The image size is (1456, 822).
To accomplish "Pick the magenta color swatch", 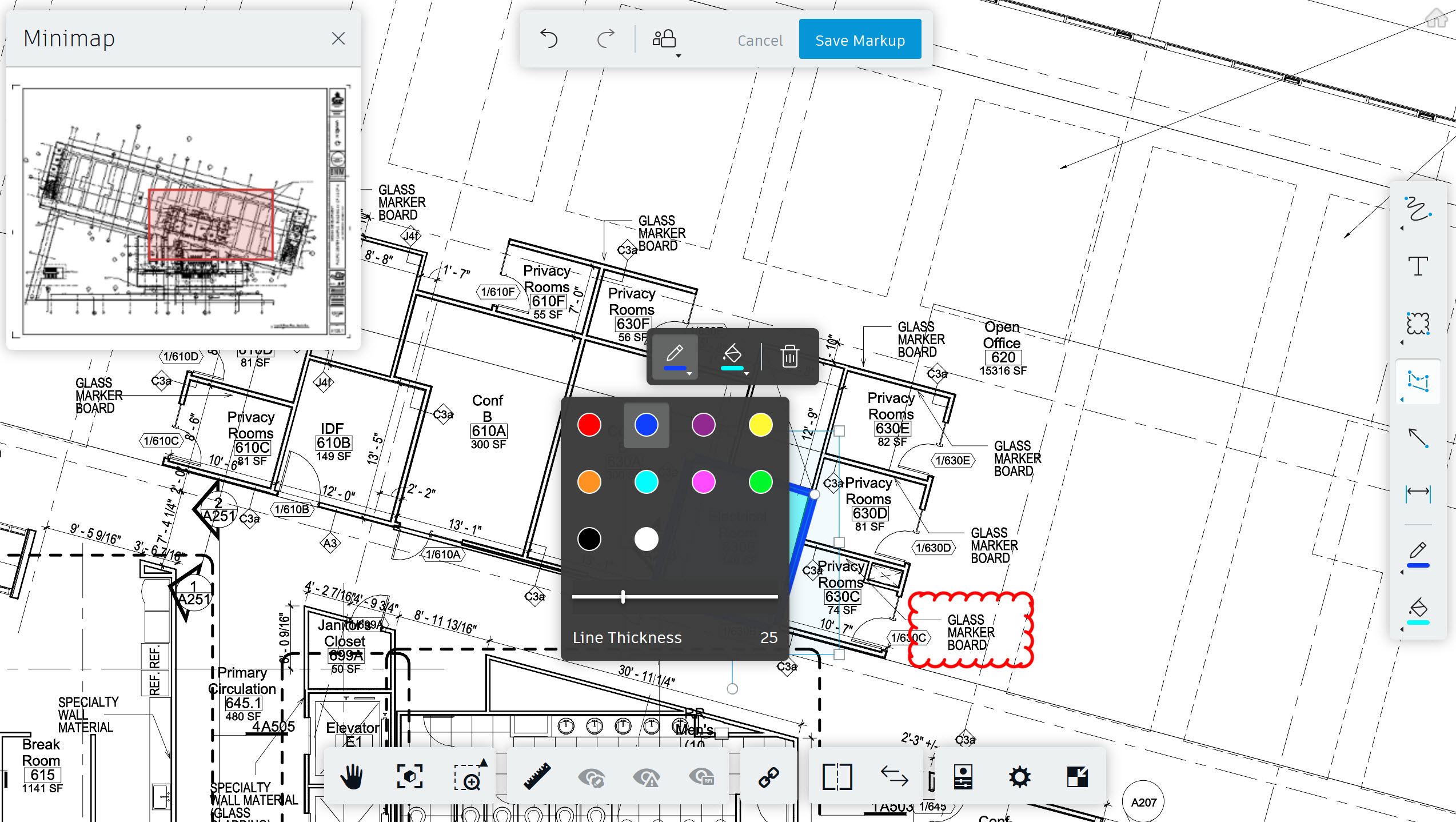I will (x=704, y=482).
